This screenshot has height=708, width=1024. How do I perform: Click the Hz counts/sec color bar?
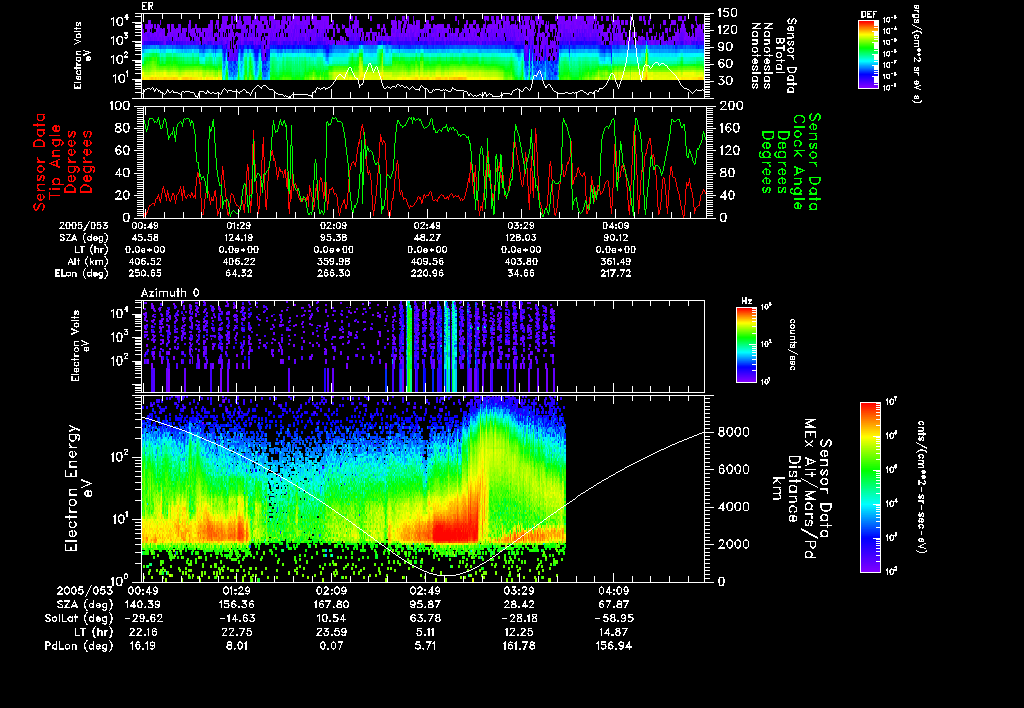point(744,346)
